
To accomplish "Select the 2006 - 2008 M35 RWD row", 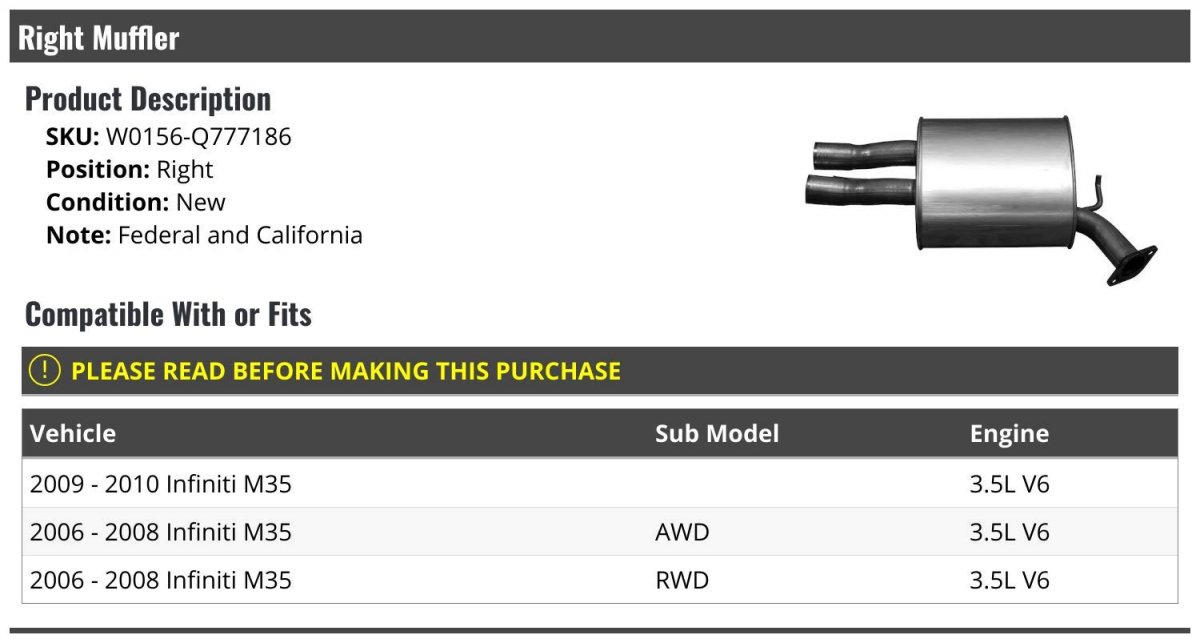I will 600,579.
